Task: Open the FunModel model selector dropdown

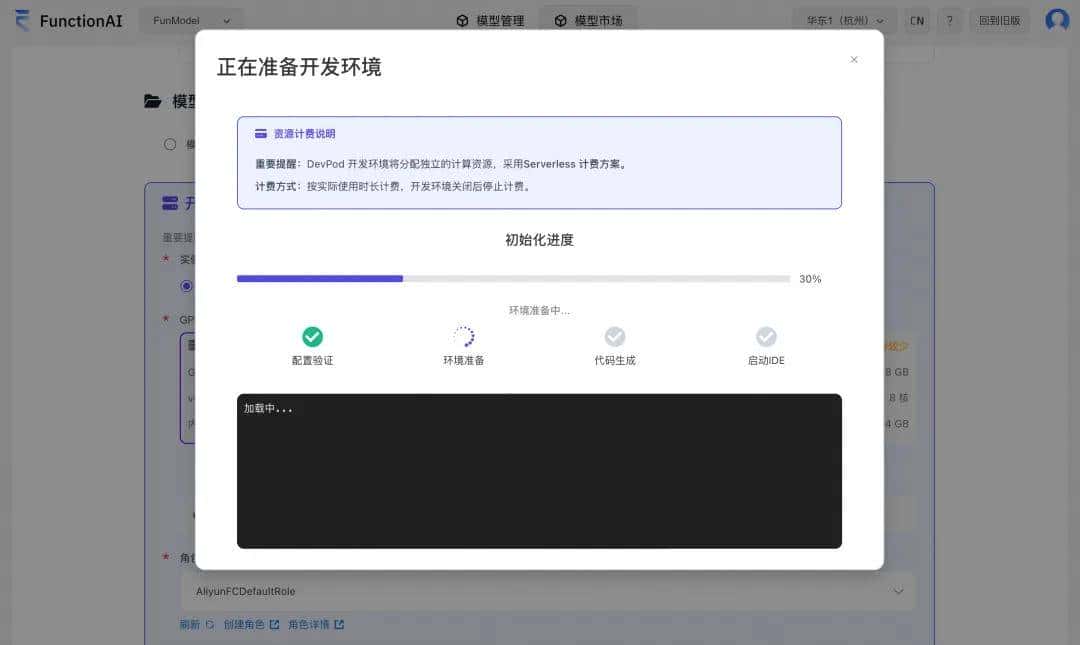Action: pos(190,20)
